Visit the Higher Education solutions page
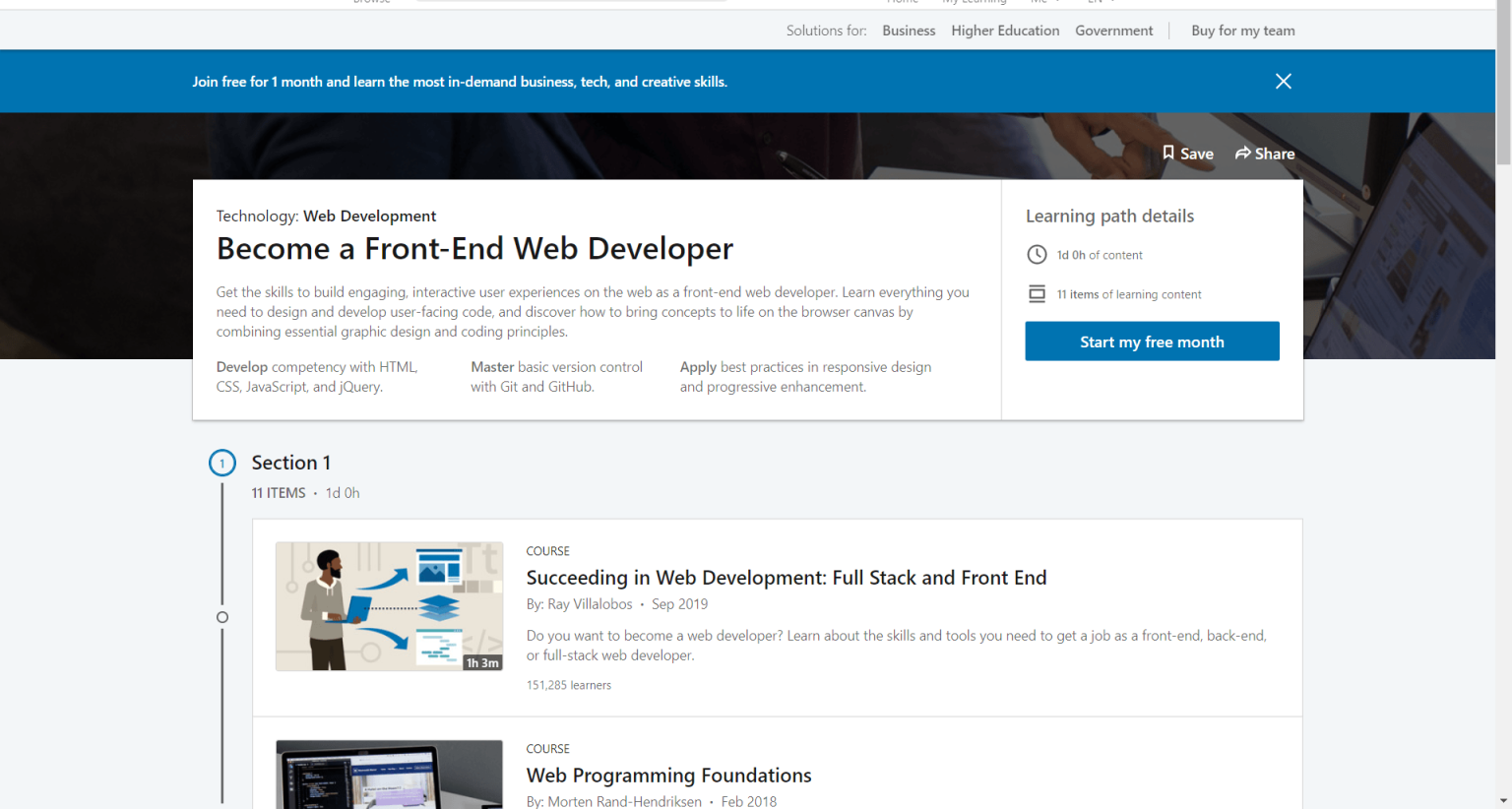 [1005, 31]
